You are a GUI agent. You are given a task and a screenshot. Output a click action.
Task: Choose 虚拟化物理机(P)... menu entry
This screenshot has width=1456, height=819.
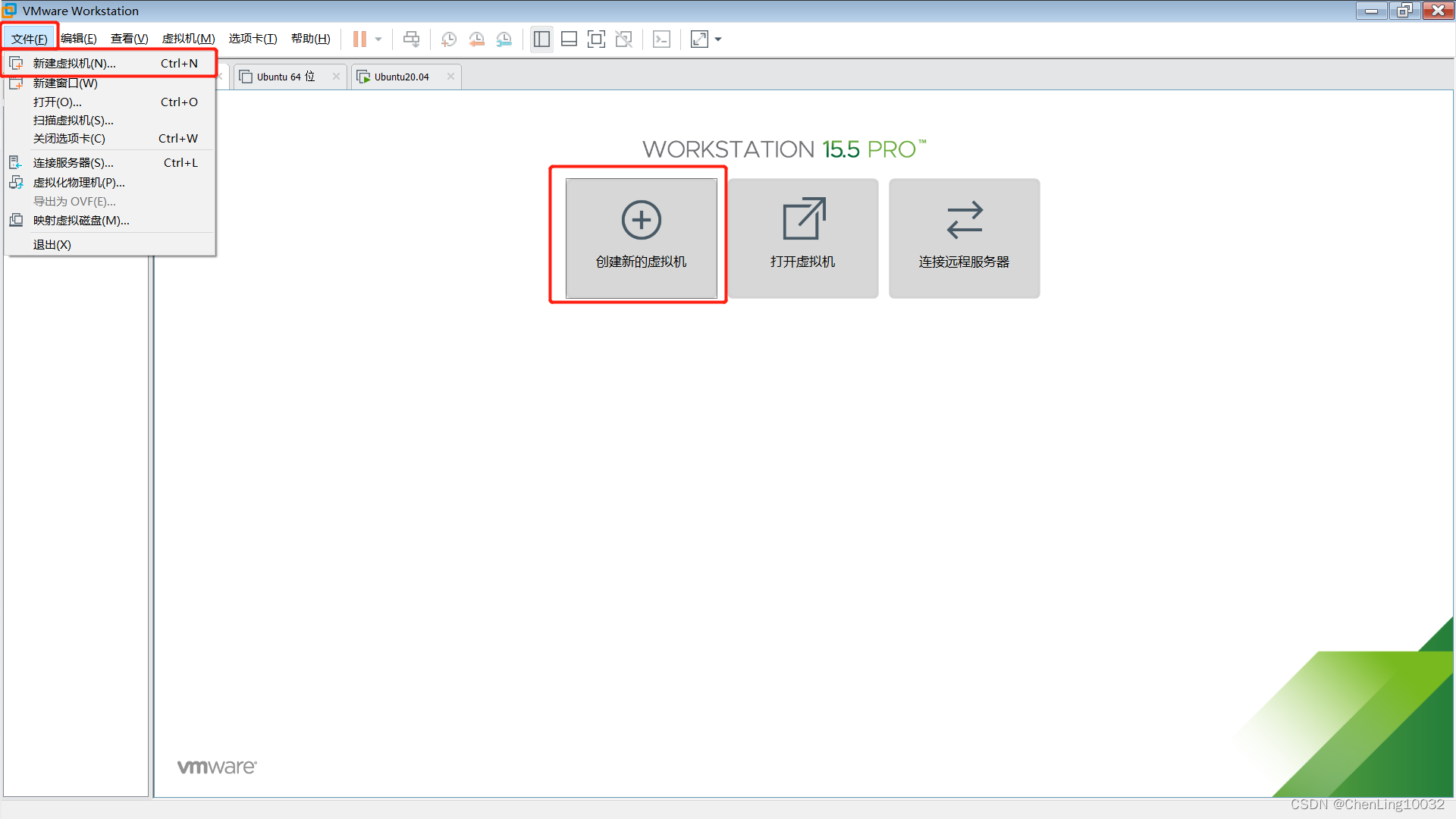pos(110,182)
